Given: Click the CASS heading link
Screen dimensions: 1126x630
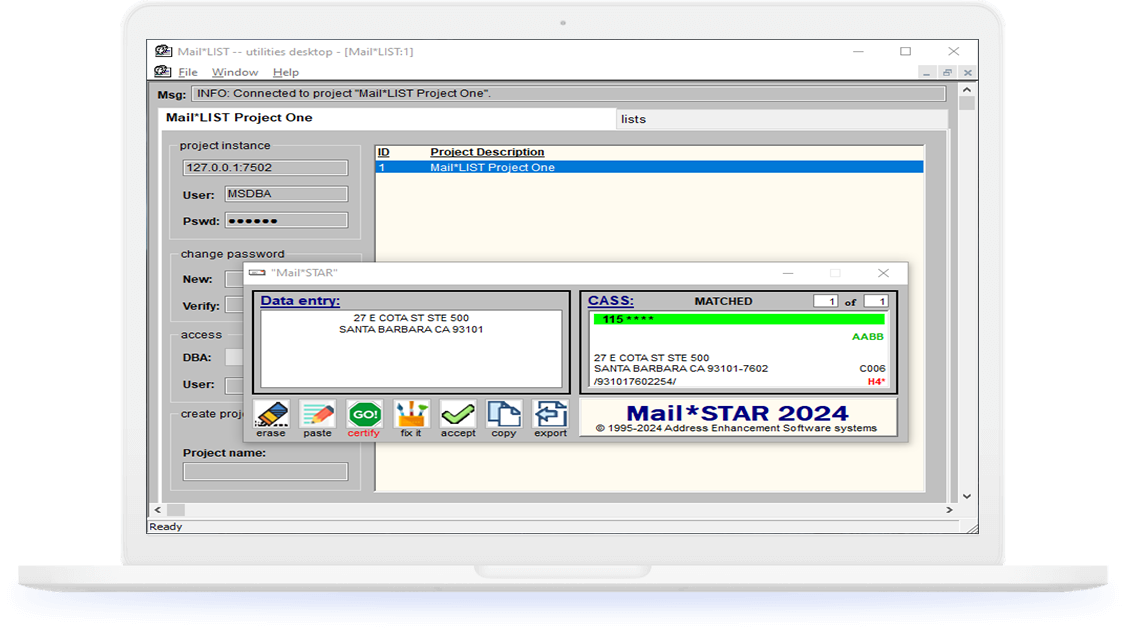Looking at the screenshot, I should point(611,301).
